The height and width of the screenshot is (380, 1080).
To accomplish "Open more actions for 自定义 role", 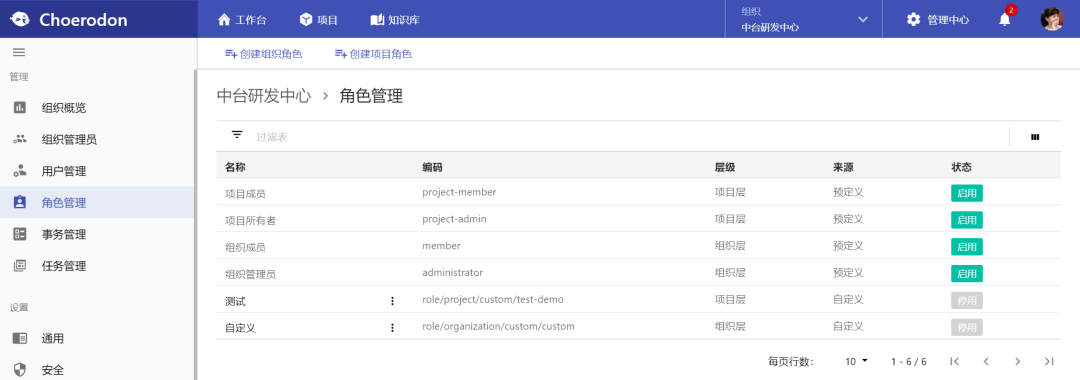I will 393,328.
